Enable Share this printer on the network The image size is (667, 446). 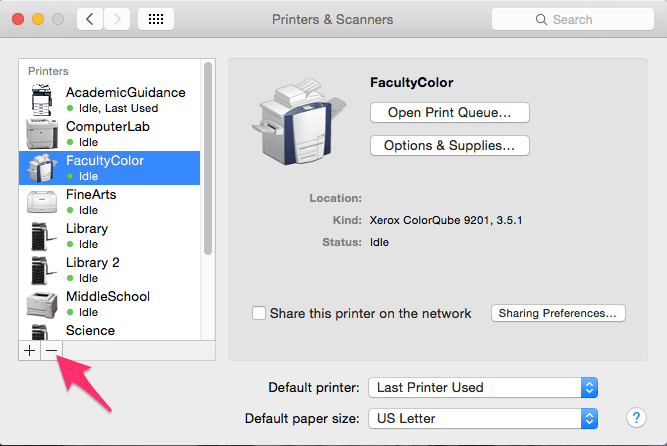259,313
